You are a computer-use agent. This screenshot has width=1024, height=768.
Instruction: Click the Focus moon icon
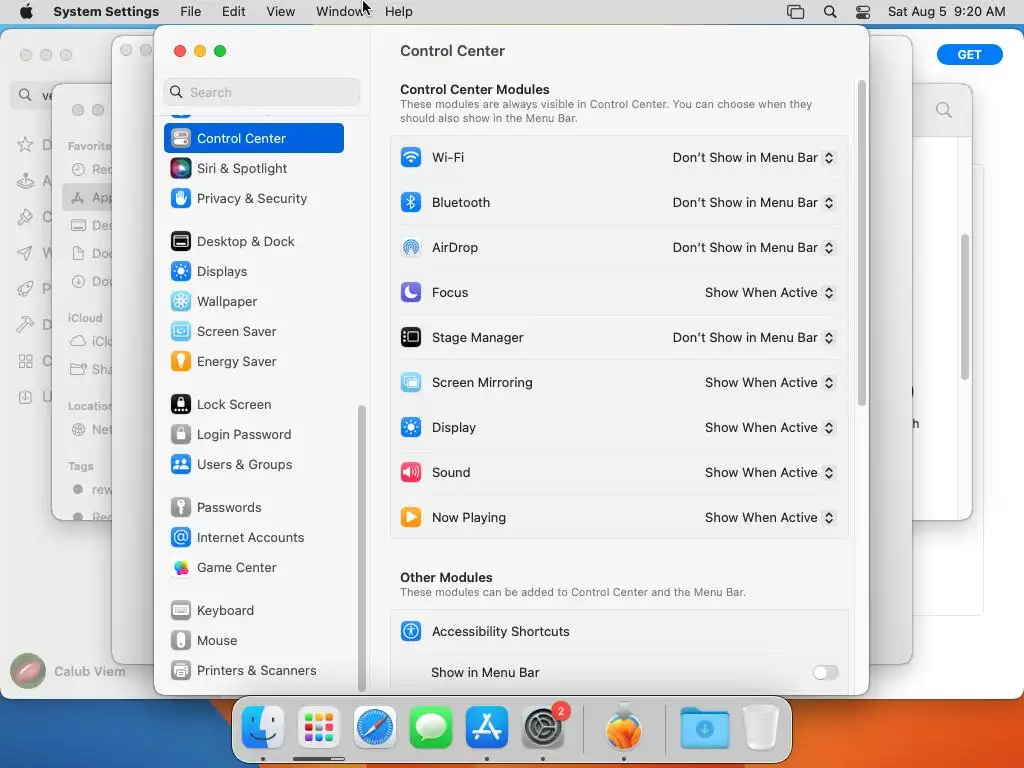coord(411,293)
